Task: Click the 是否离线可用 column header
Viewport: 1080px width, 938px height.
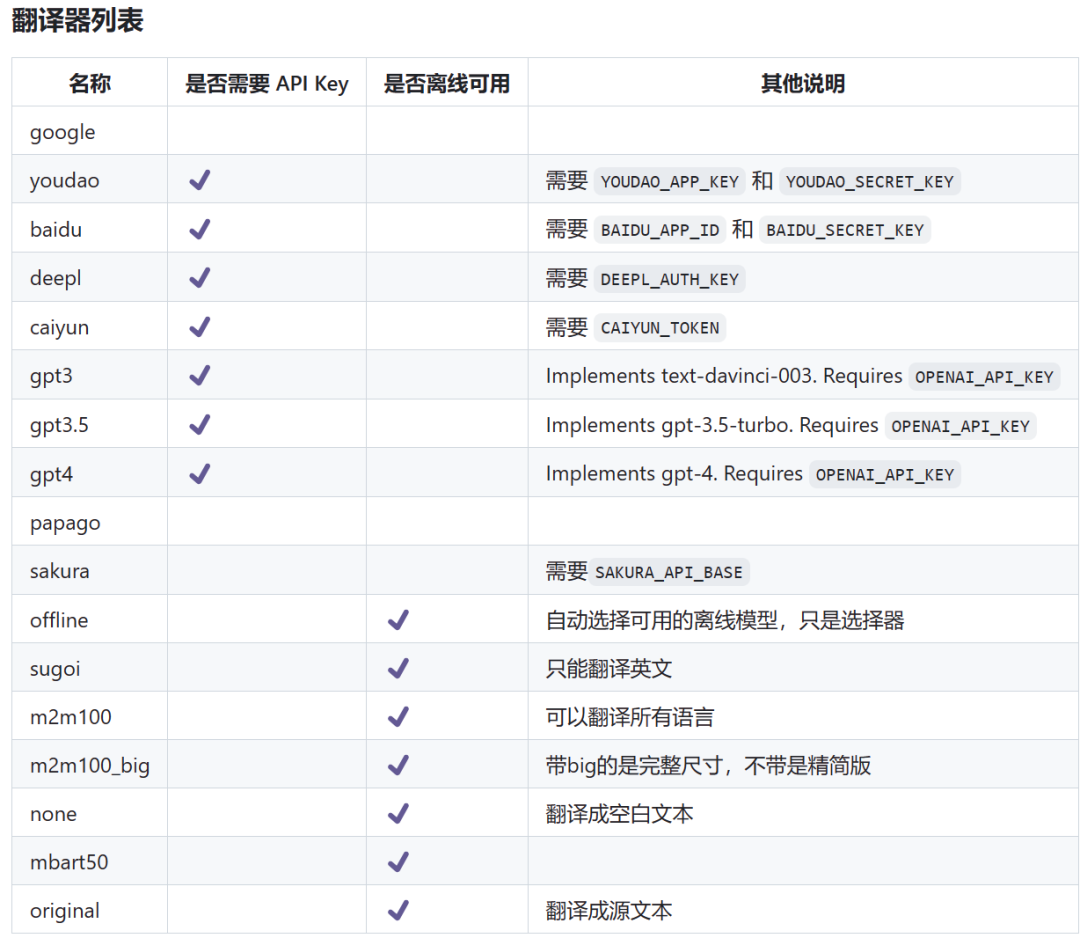Action: click(447, 83)
